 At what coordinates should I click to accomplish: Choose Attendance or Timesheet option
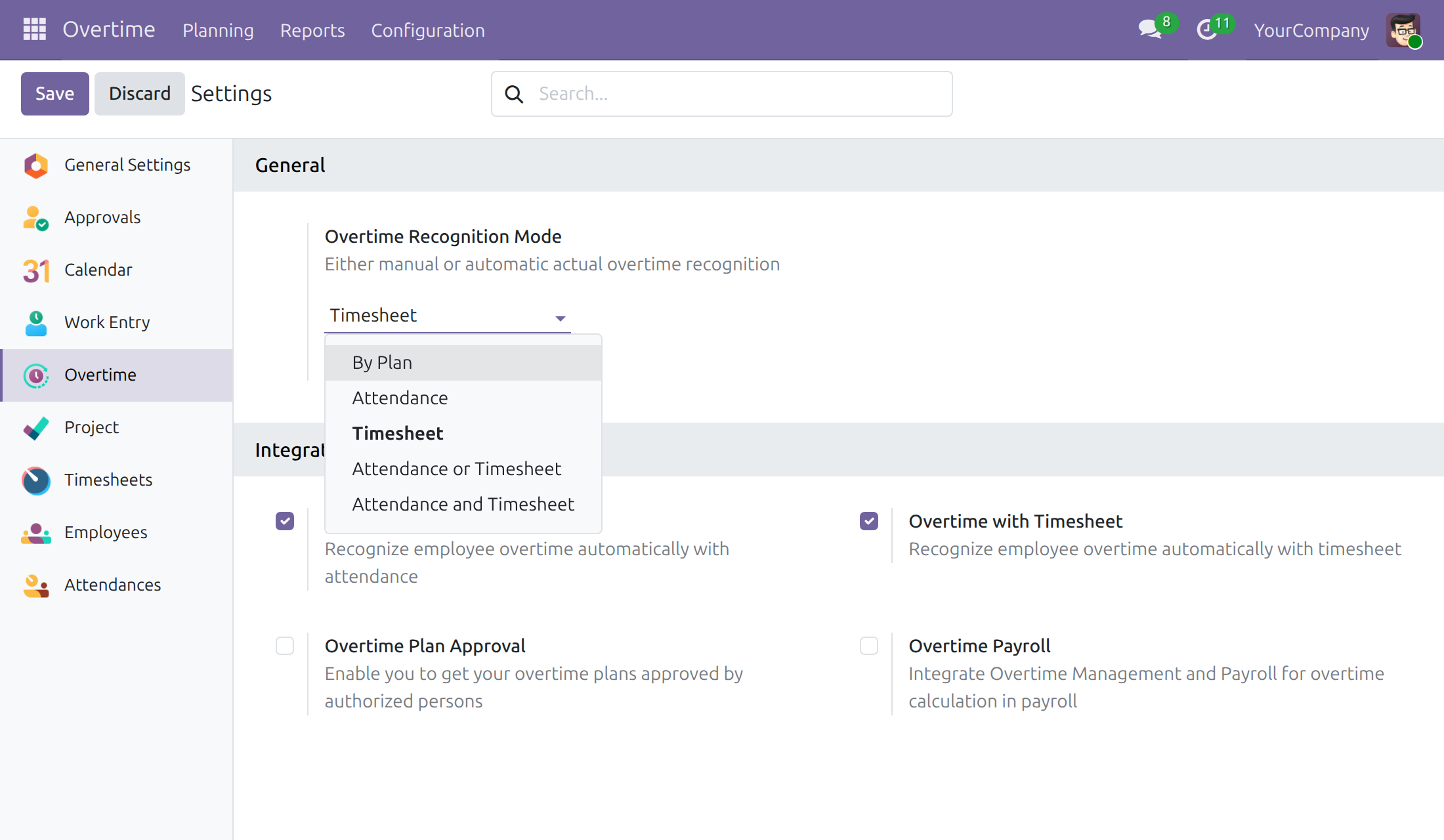(463, 469)
